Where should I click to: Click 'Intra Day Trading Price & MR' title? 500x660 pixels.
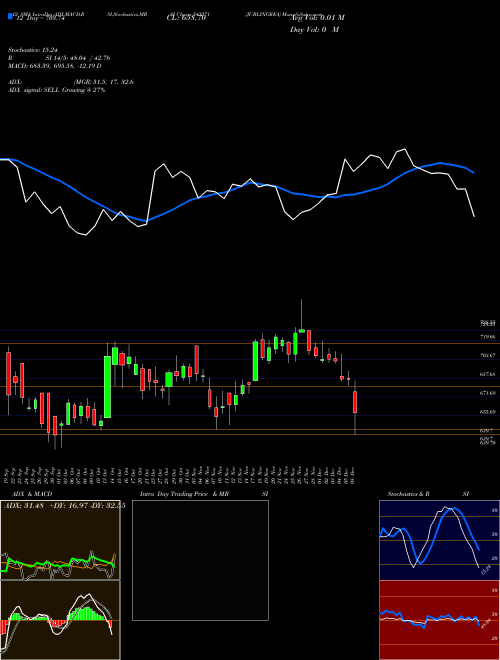pos(184,494)
